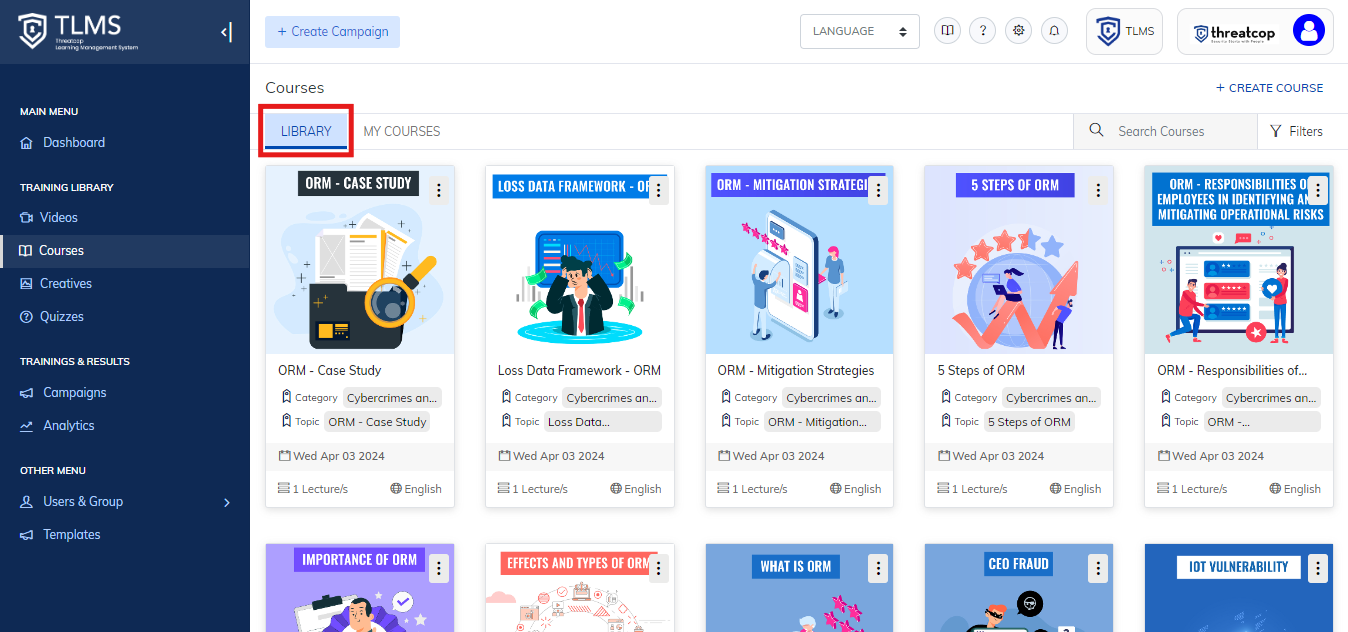Open the threatcop account button
This screenshot has height=632, width=1348.
coord(1255,32)
